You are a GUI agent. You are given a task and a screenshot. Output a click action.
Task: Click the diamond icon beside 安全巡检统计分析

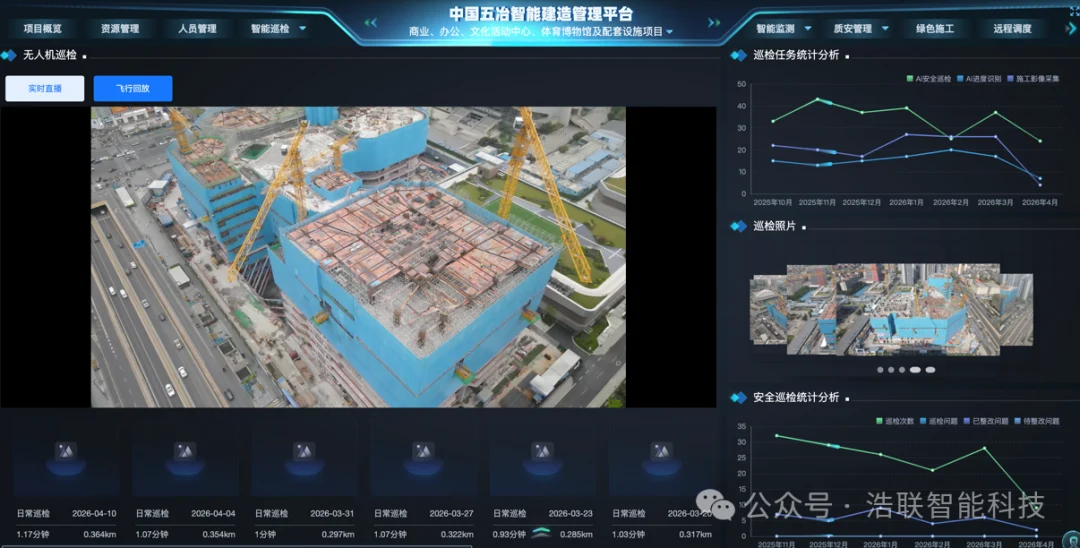click(738, 397)
